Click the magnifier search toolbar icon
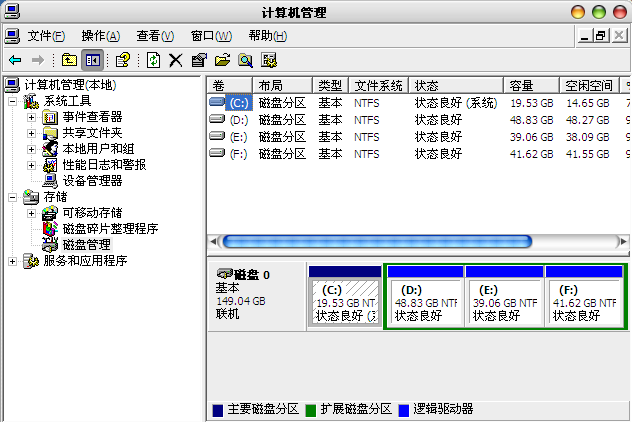This screenshot has height=425, width=643. click(x=245, y=60)
